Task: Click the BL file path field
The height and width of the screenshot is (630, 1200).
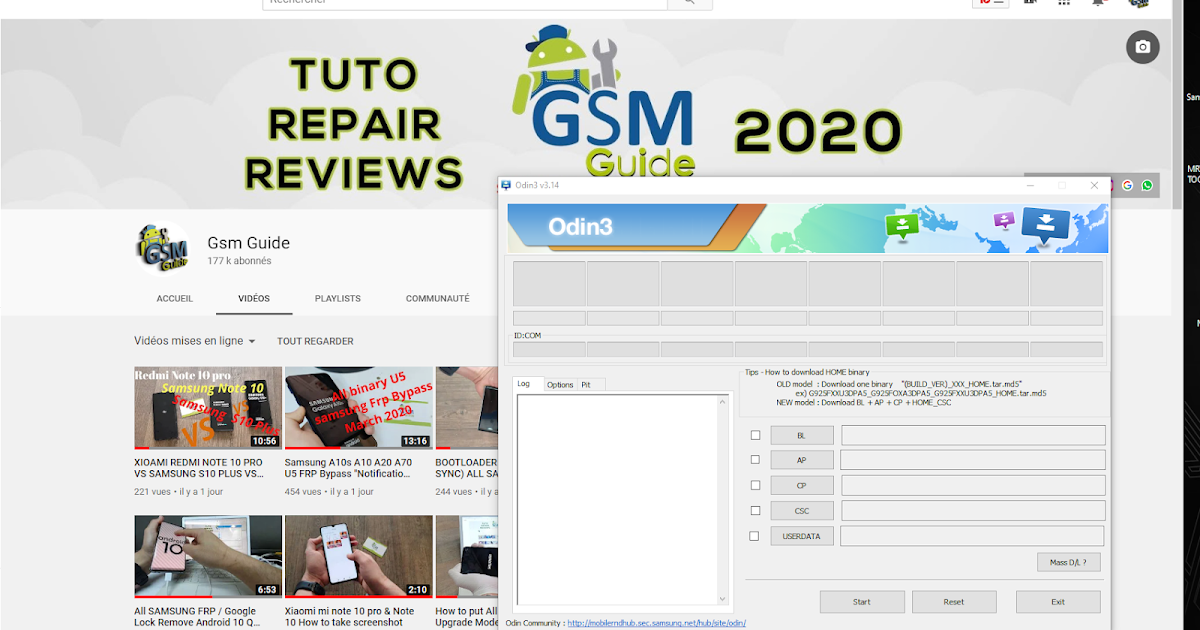Action: (973, 435)
